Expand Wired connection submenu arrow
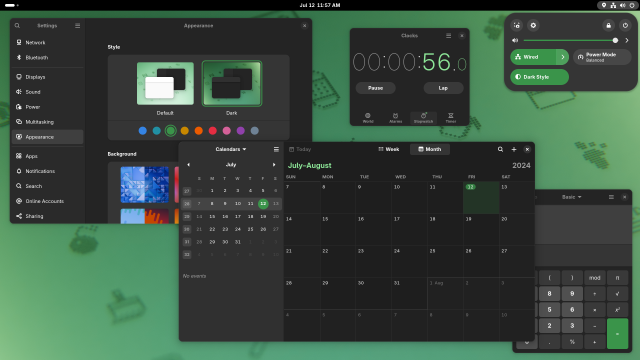Image resolution: width=640 pixels, height=360 pixels. [562, 57]
